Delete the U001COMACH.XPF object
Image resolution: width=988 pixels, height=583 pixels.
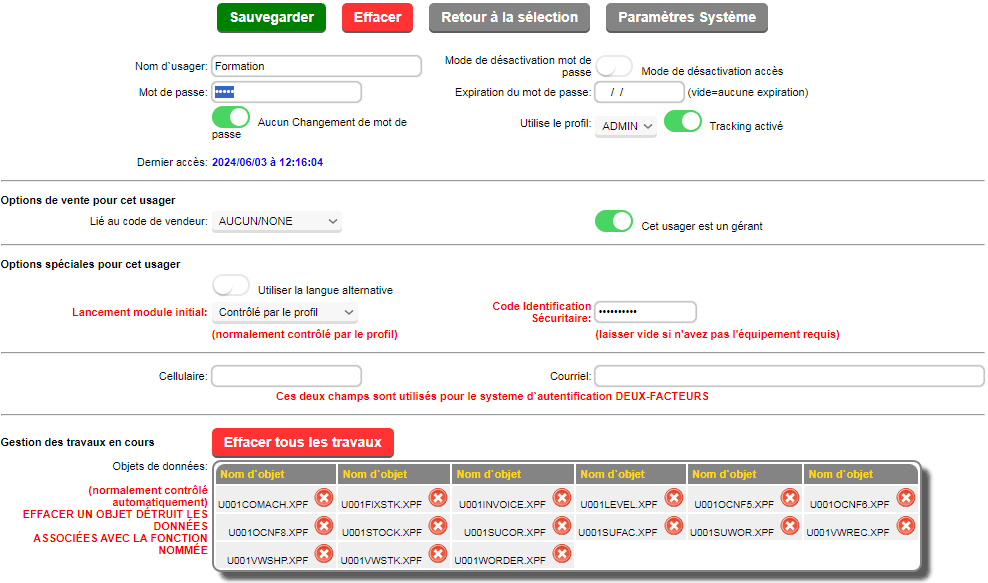pos(324,498)
